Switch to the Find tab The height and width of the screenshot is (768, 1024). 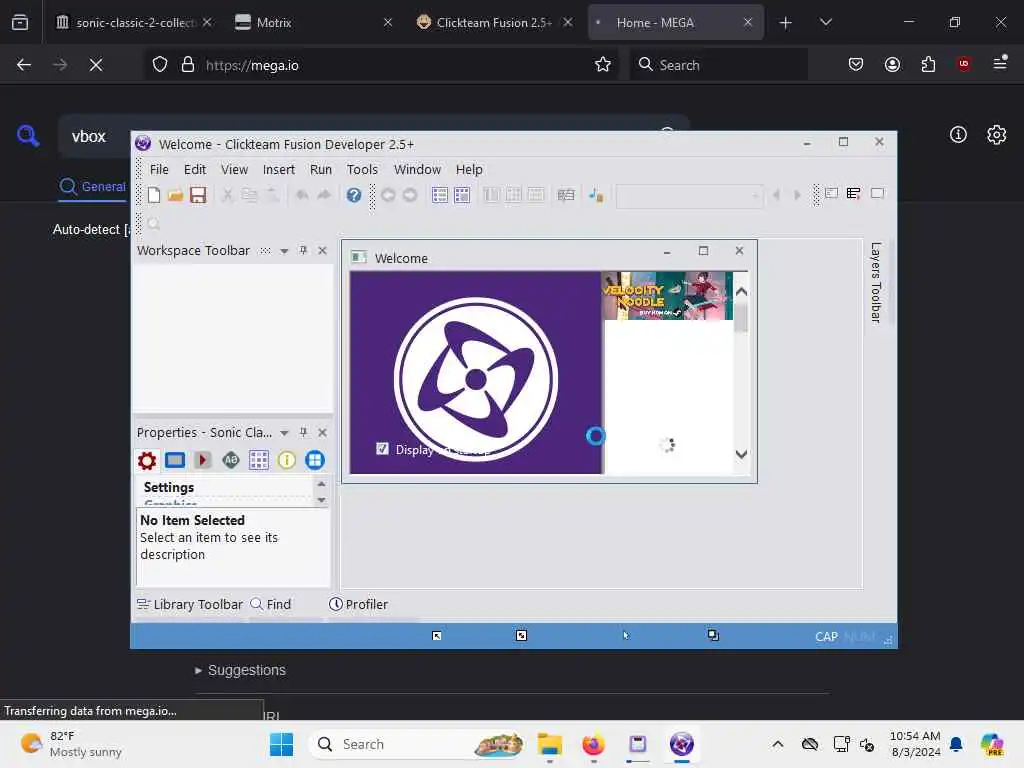(271, 604)
